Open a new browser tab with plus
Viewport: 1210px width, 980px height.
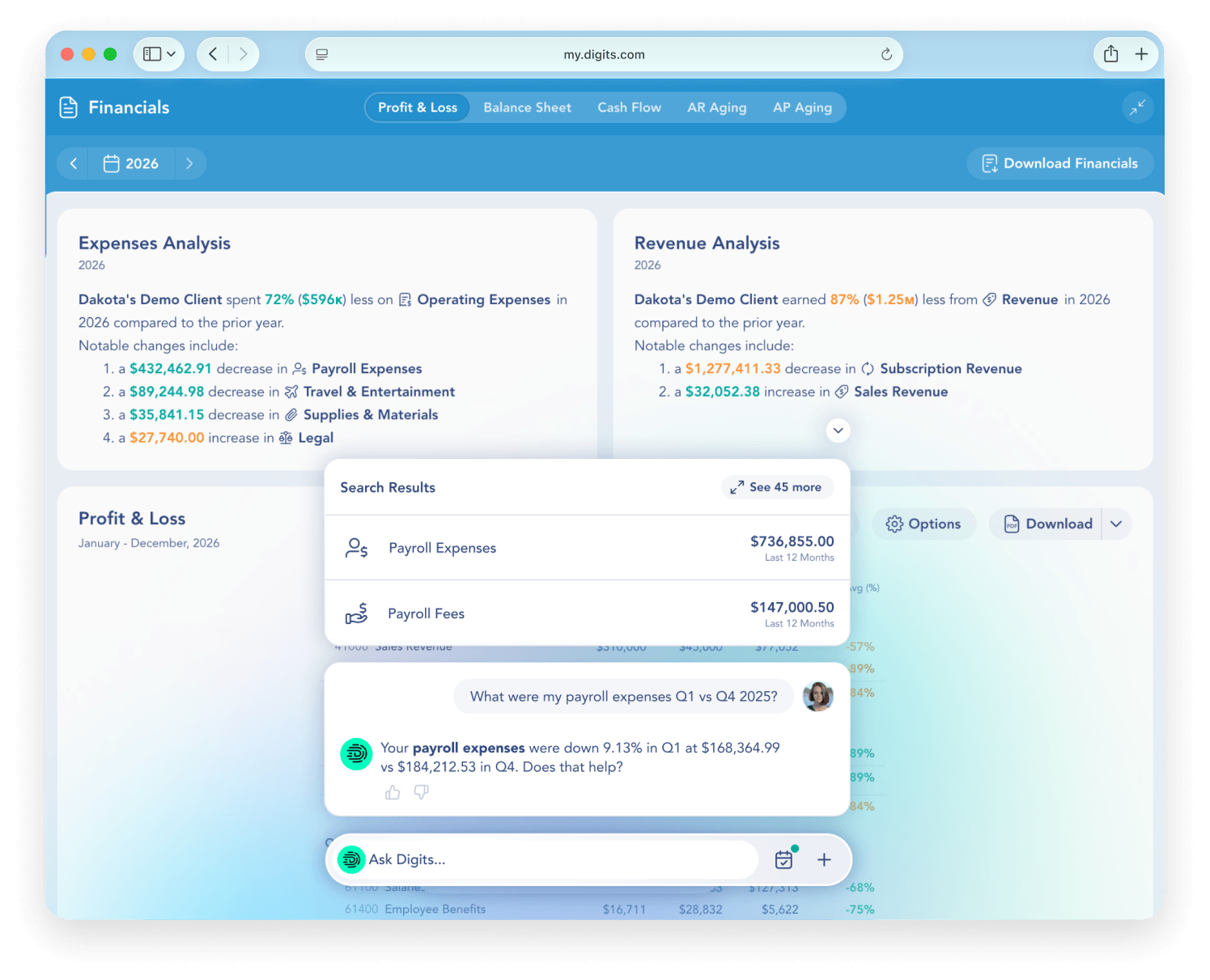(x=1141, y=54)
